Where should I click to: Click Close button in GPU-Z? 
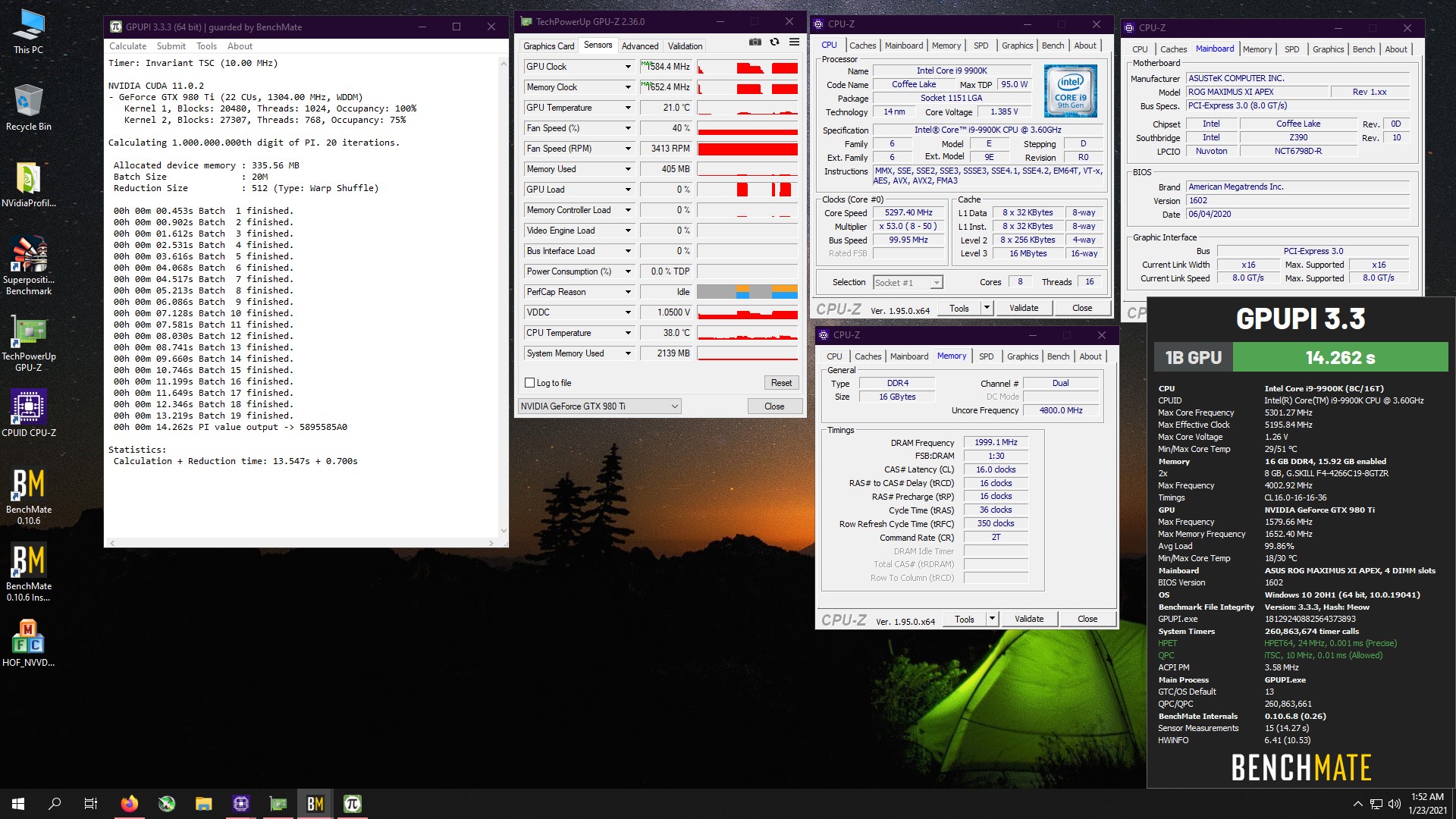(774, 406)
